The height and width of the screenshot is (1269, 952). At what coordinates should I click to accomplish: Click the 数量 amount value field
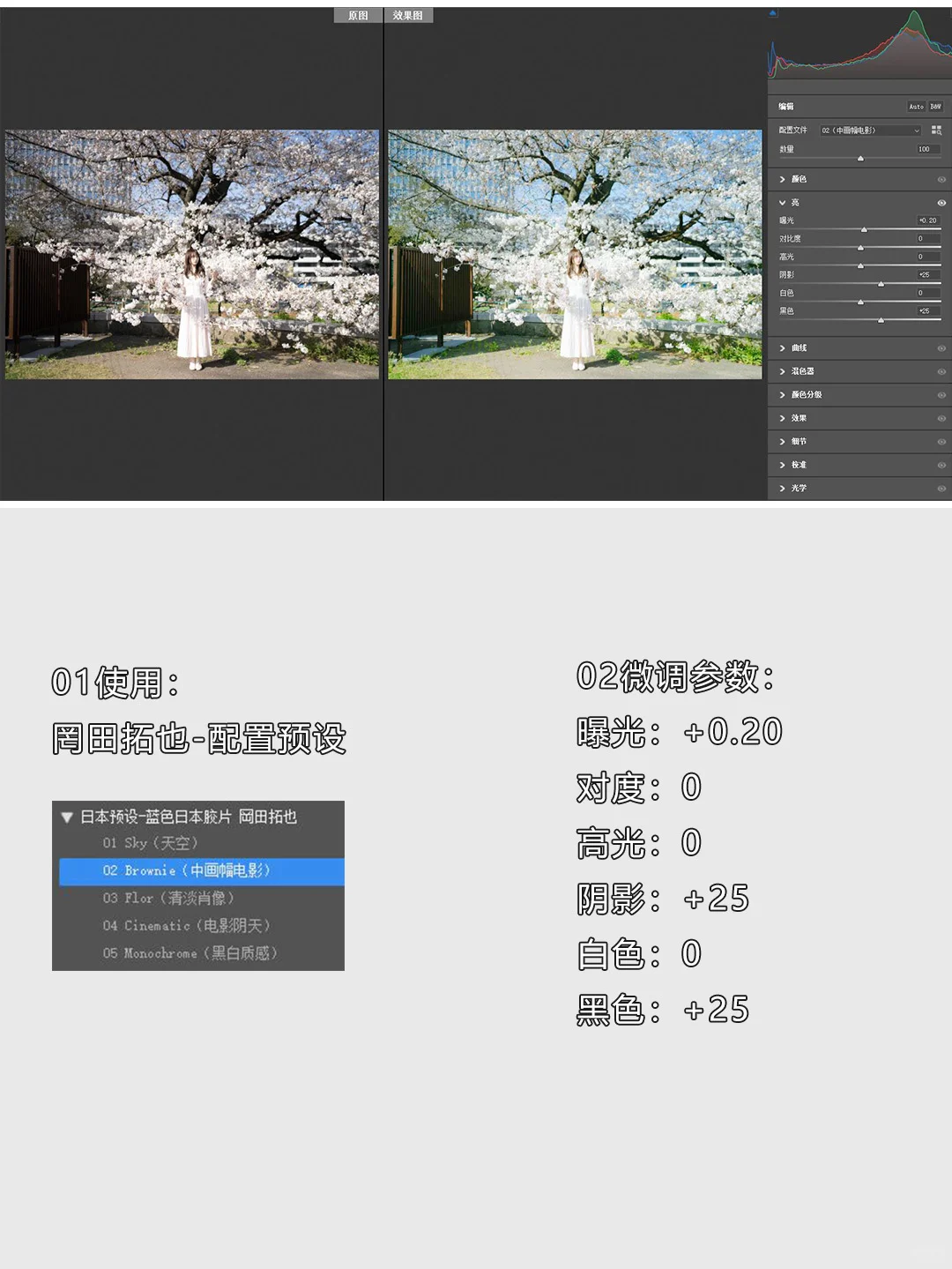928,149
